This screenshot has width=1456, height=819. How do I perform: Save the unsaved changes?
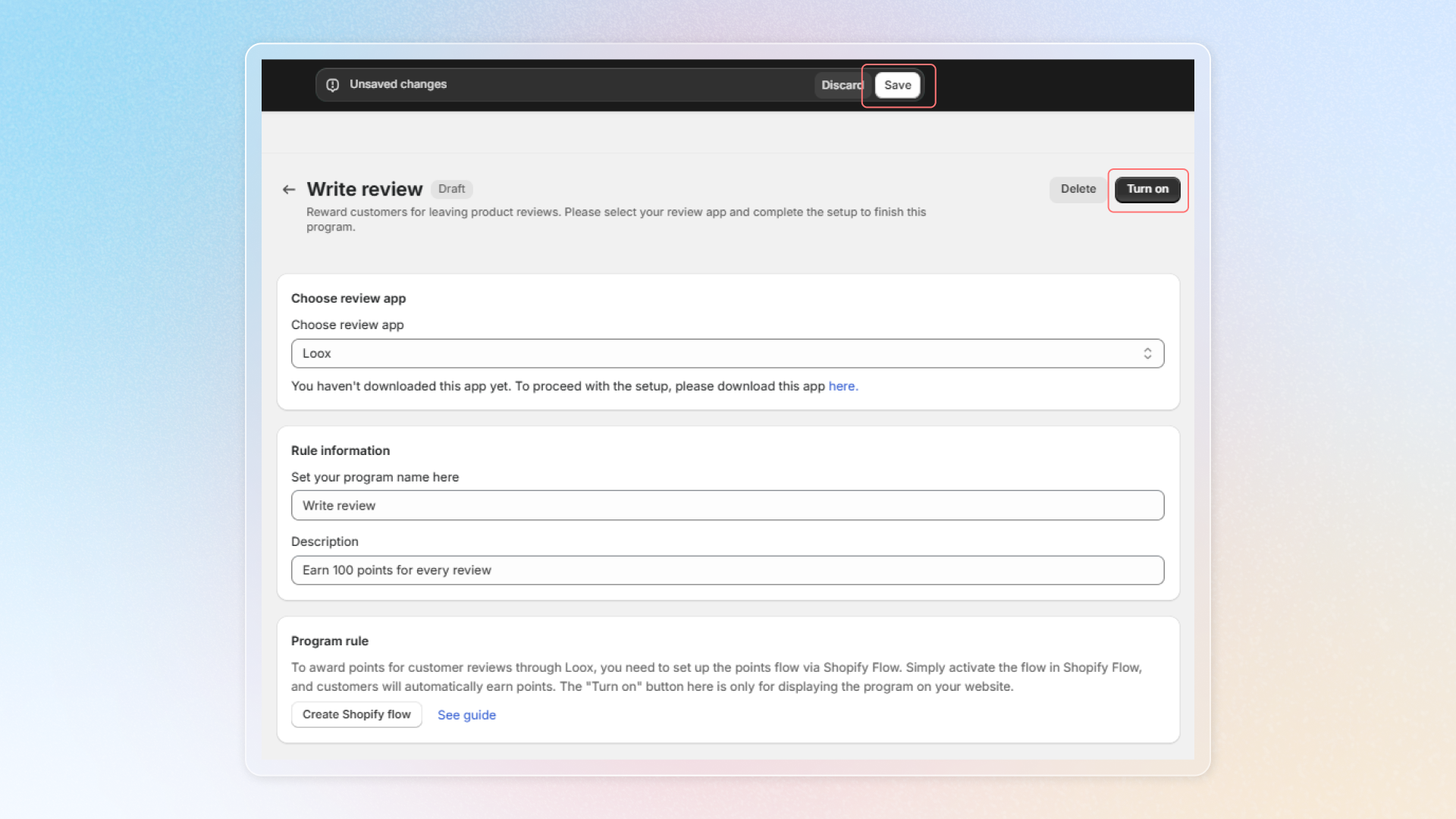(x=897, y=85)
